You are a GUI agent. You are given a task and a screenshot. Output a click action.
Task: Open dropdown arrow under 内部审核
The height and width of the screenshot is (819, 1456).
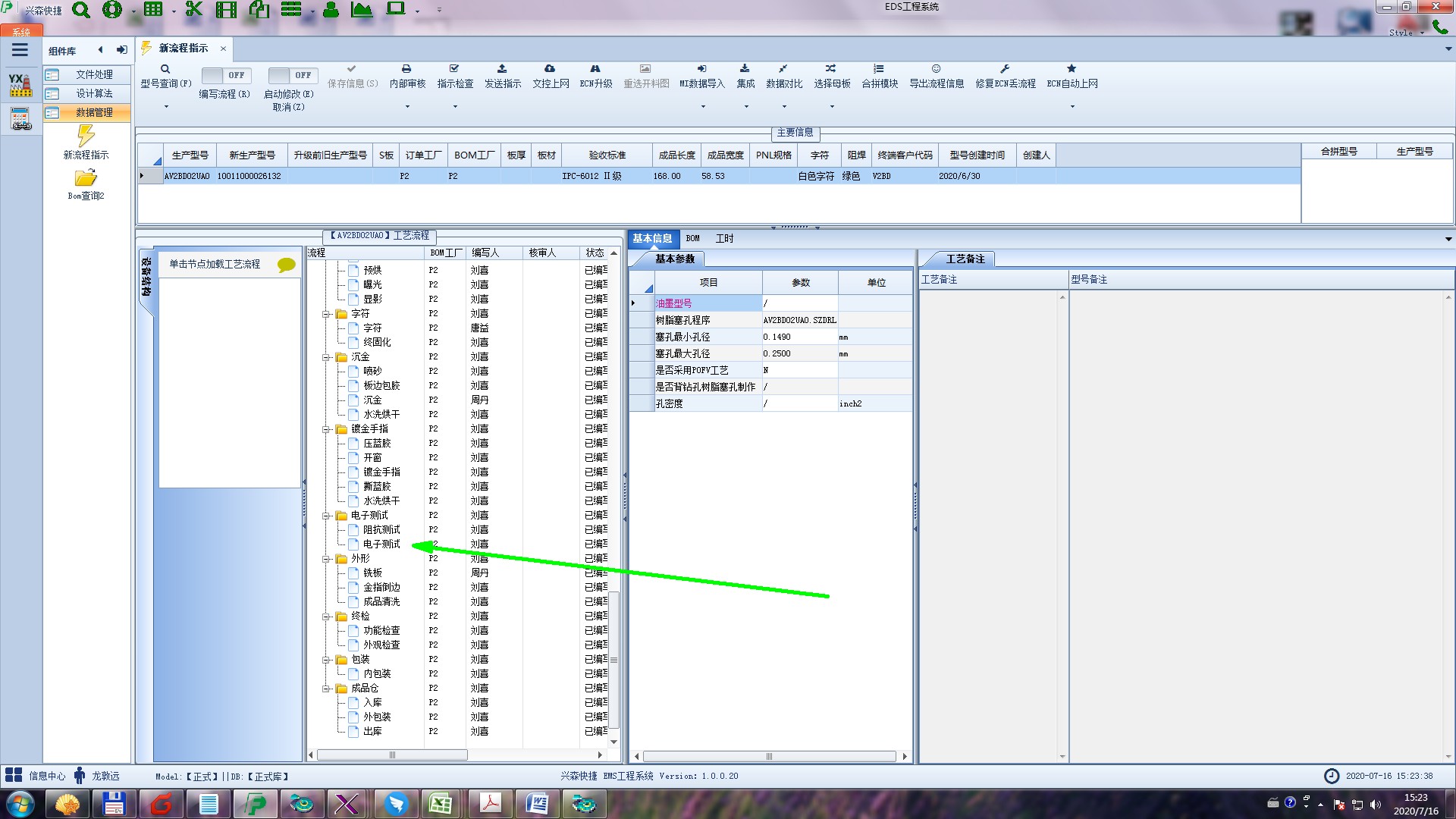pos(407,107)
